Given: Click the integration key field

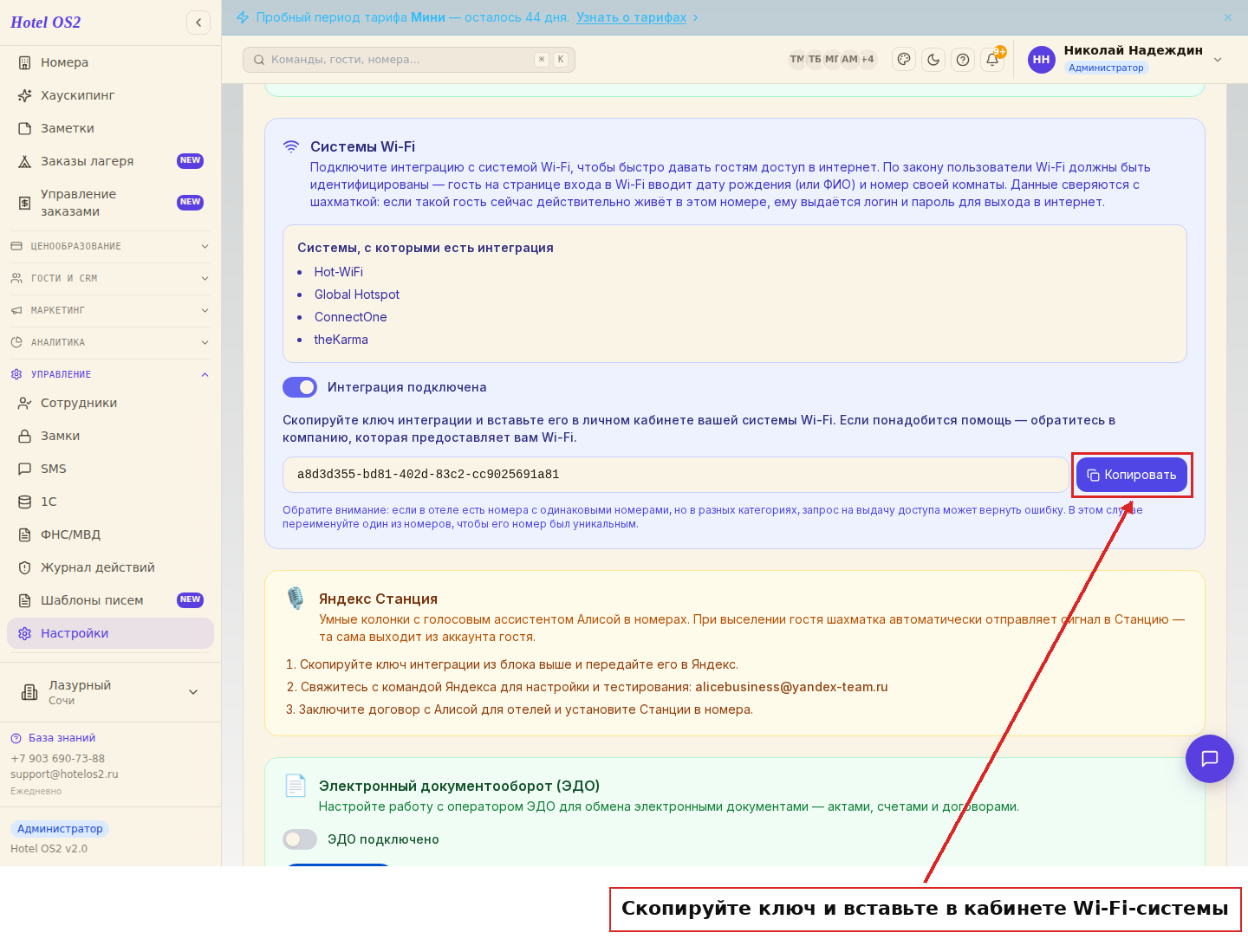Looking at the screenshot, I should (676, 475).
